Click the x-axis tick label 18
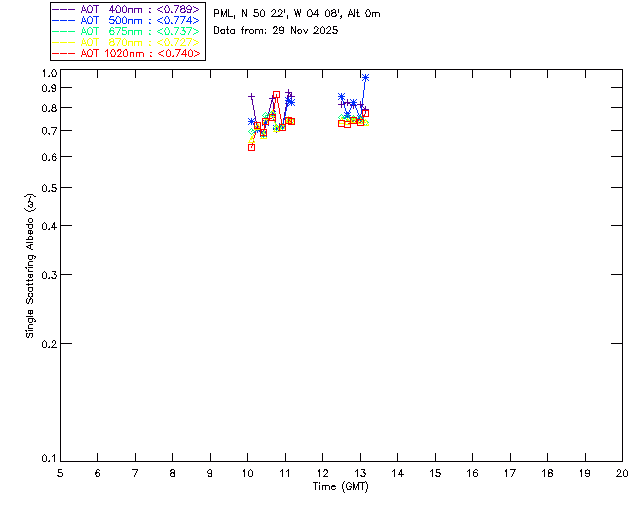 point(547,473)
